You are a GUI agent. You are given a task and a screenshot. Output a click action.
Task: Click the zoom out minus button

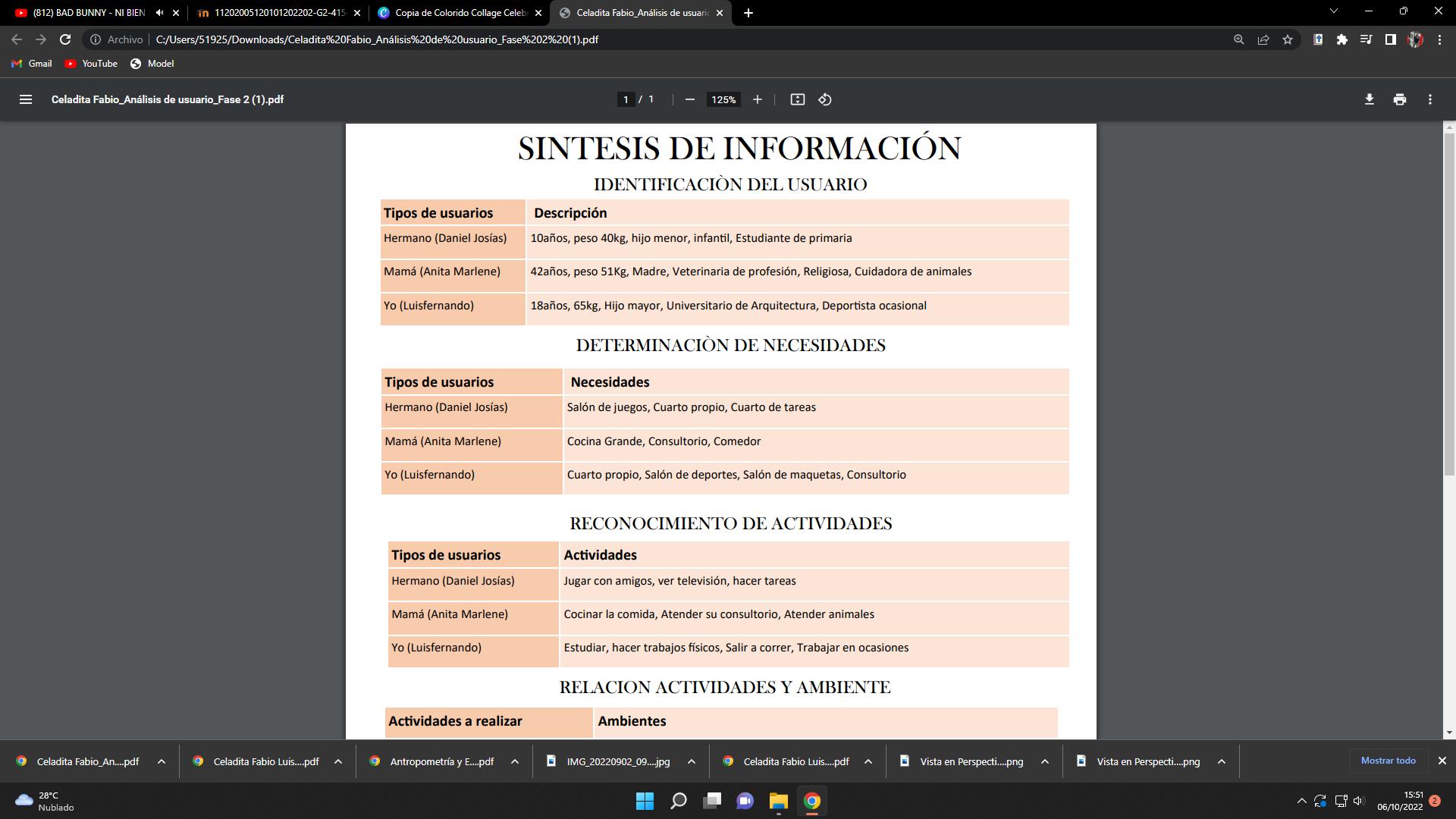coord(689,99)
